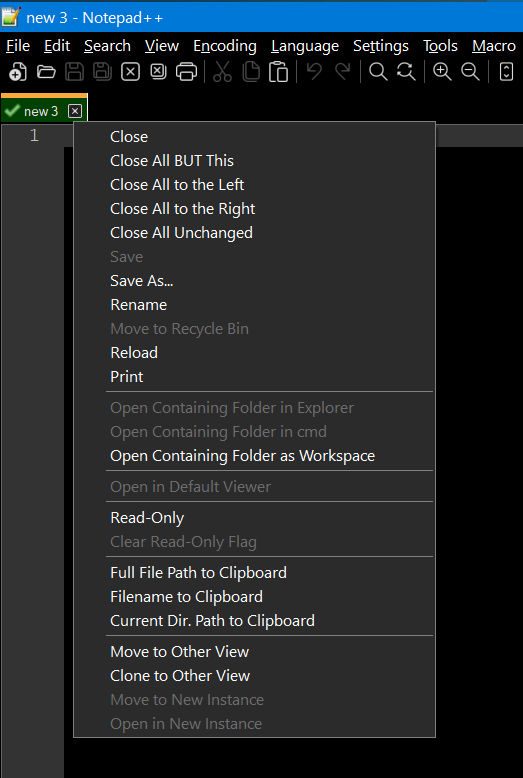Viewport: 523px width, 778px height.
Task: Click the Save All icon
Action: tap(102, 72)
